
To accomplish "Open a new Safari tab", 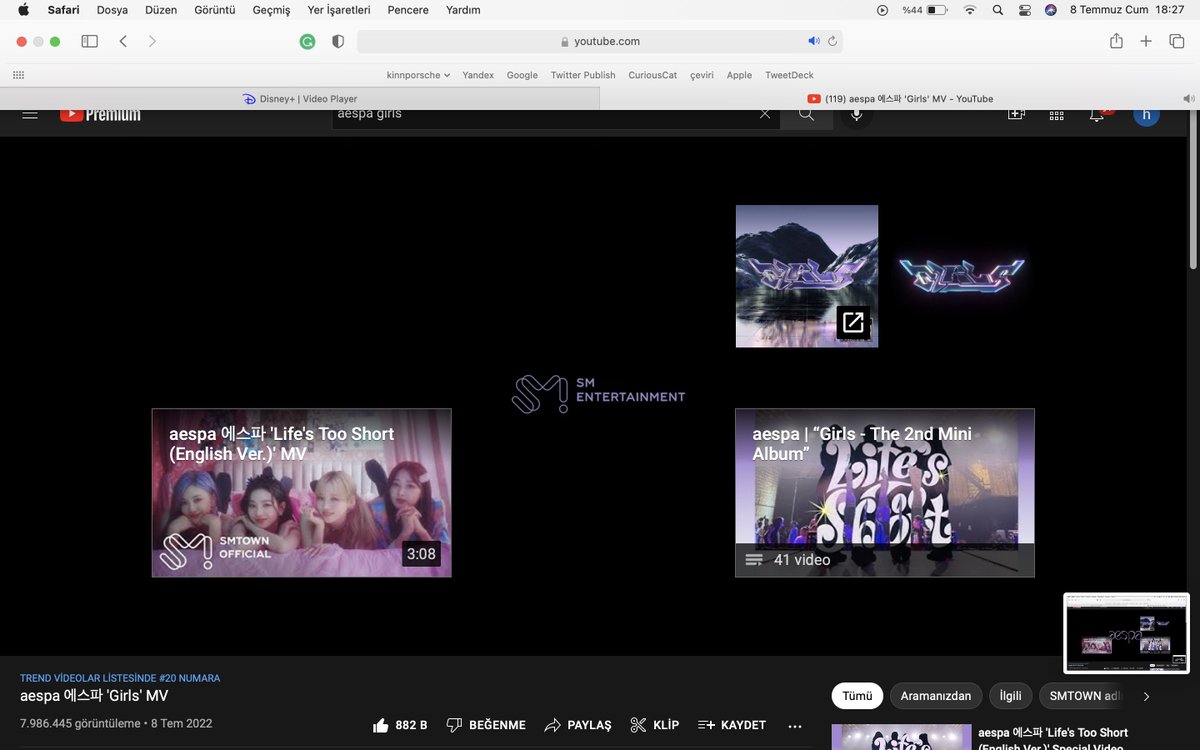I will (x=1146, y=41).
